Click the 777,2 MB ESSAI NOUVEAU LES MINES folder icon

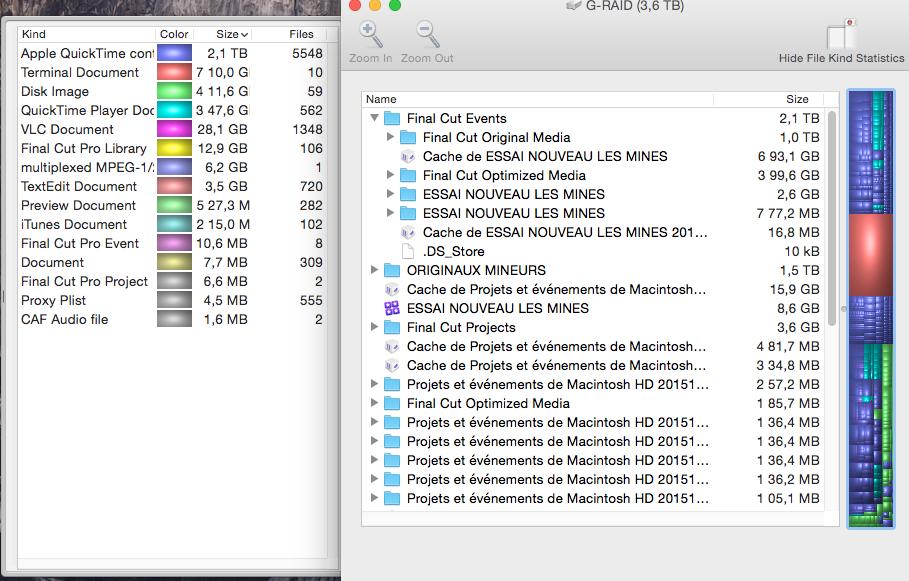[409, 214]
